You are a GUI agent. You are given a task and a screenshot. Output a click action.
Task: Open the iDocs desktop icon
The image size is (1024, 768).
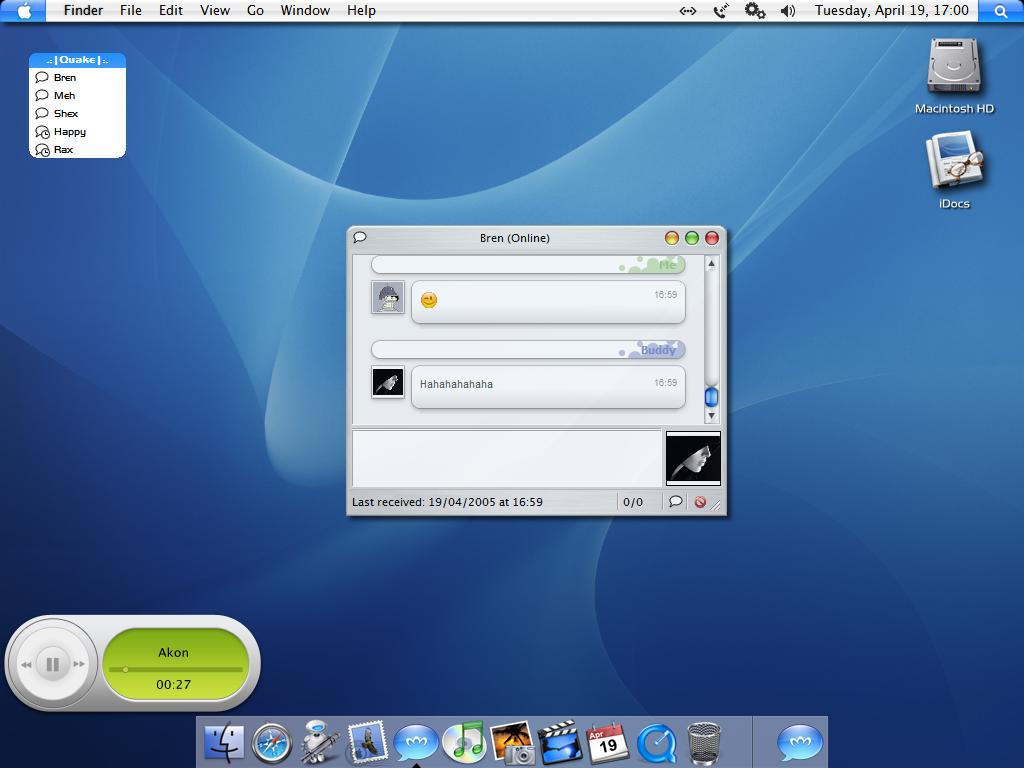(x=954, y=161)
